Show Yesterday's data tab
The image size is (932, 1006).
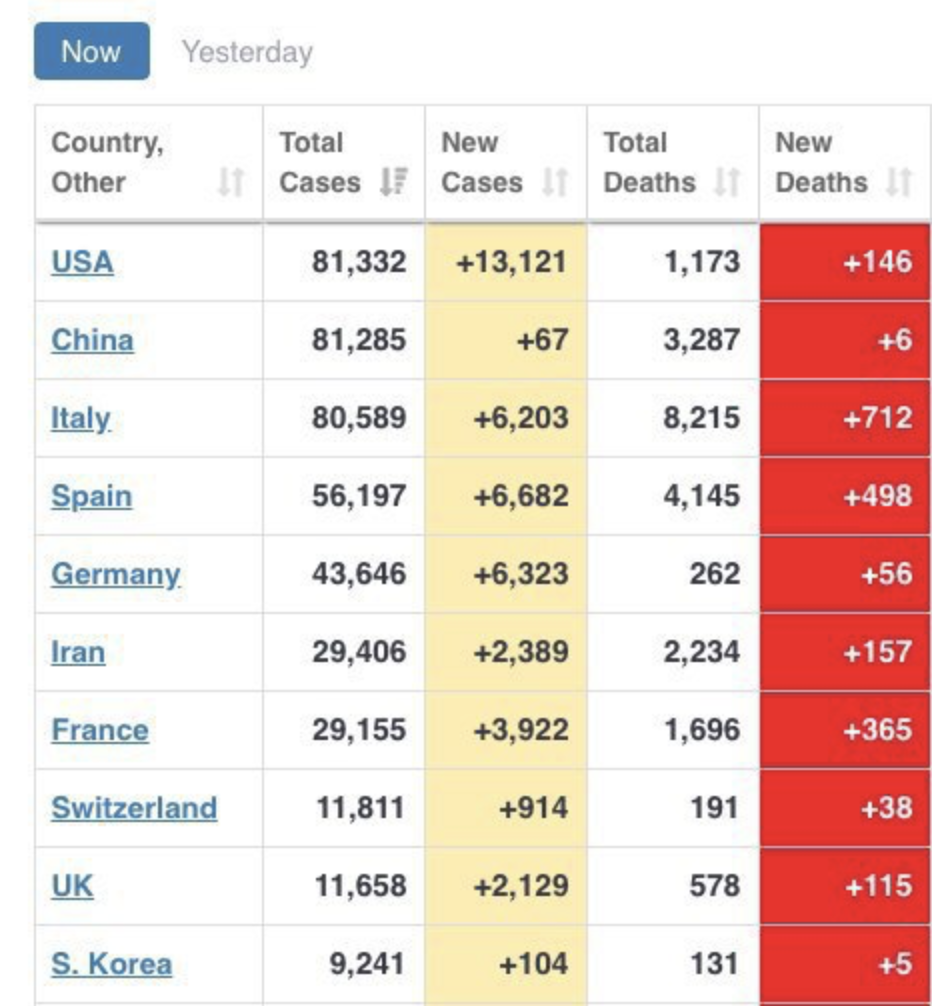tap(247, 52)
